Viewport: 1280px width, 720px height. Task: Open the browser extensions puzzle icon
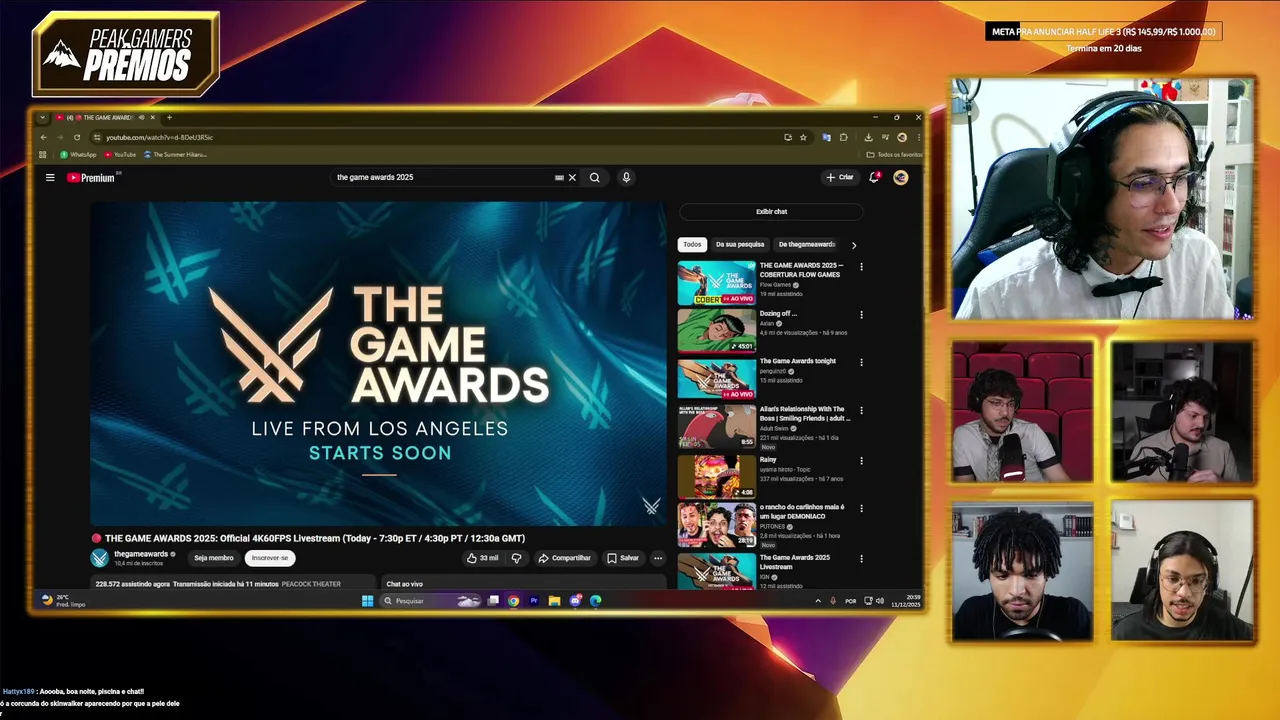click(x=843, y=137)
